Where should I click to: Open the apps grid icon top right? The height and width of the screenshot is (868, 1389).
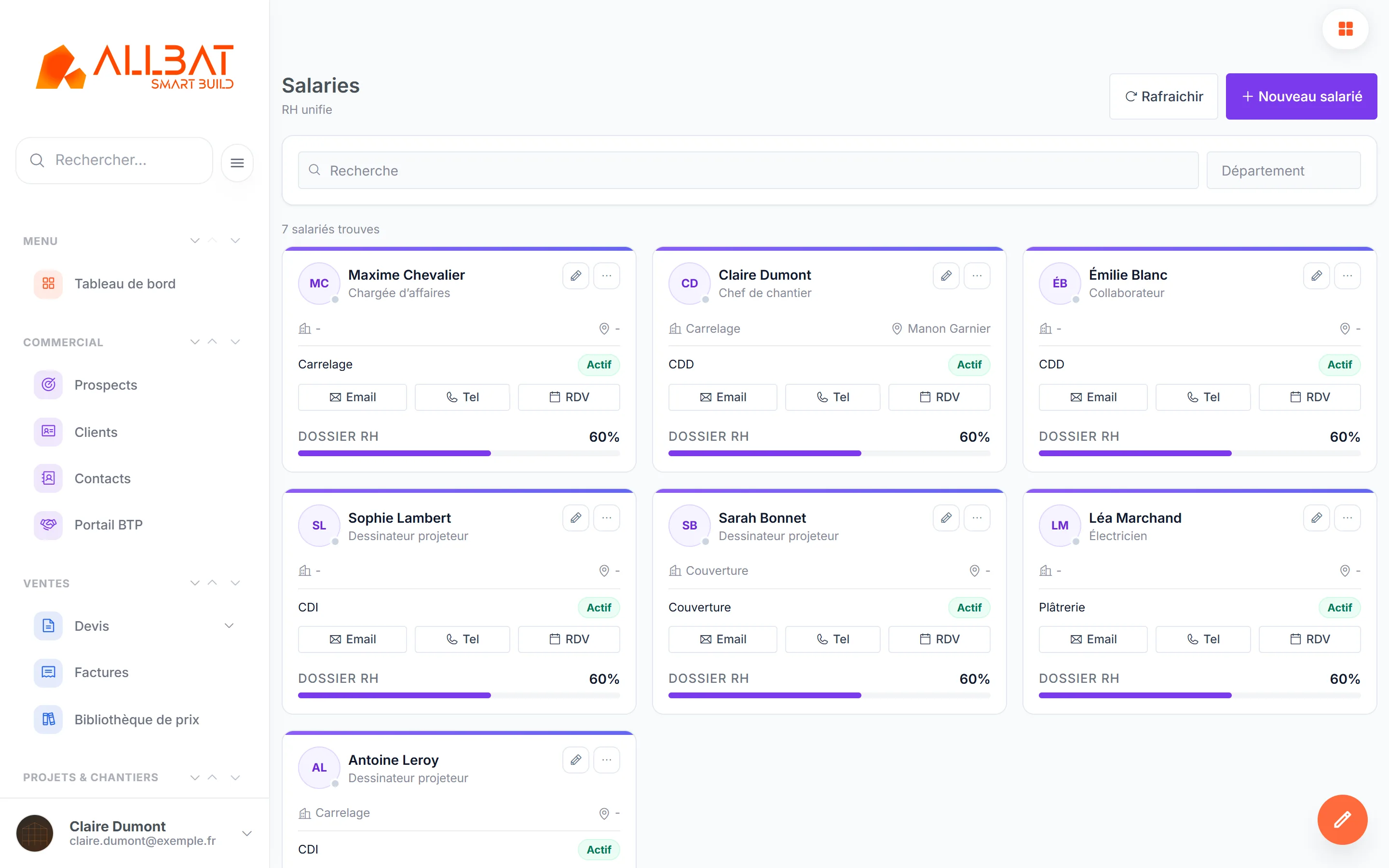(1346, 29)
